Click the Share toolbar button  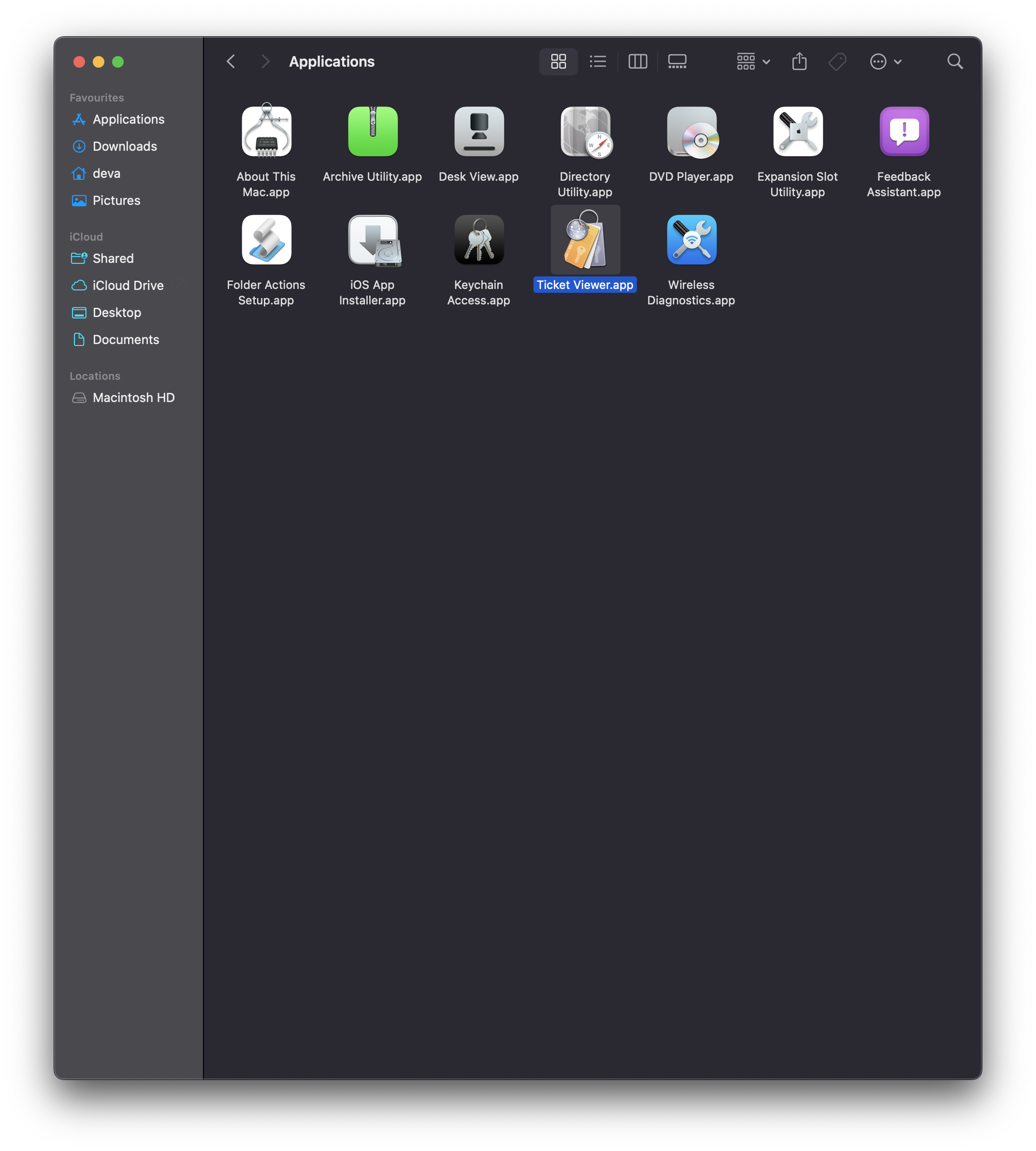point(799,61)
